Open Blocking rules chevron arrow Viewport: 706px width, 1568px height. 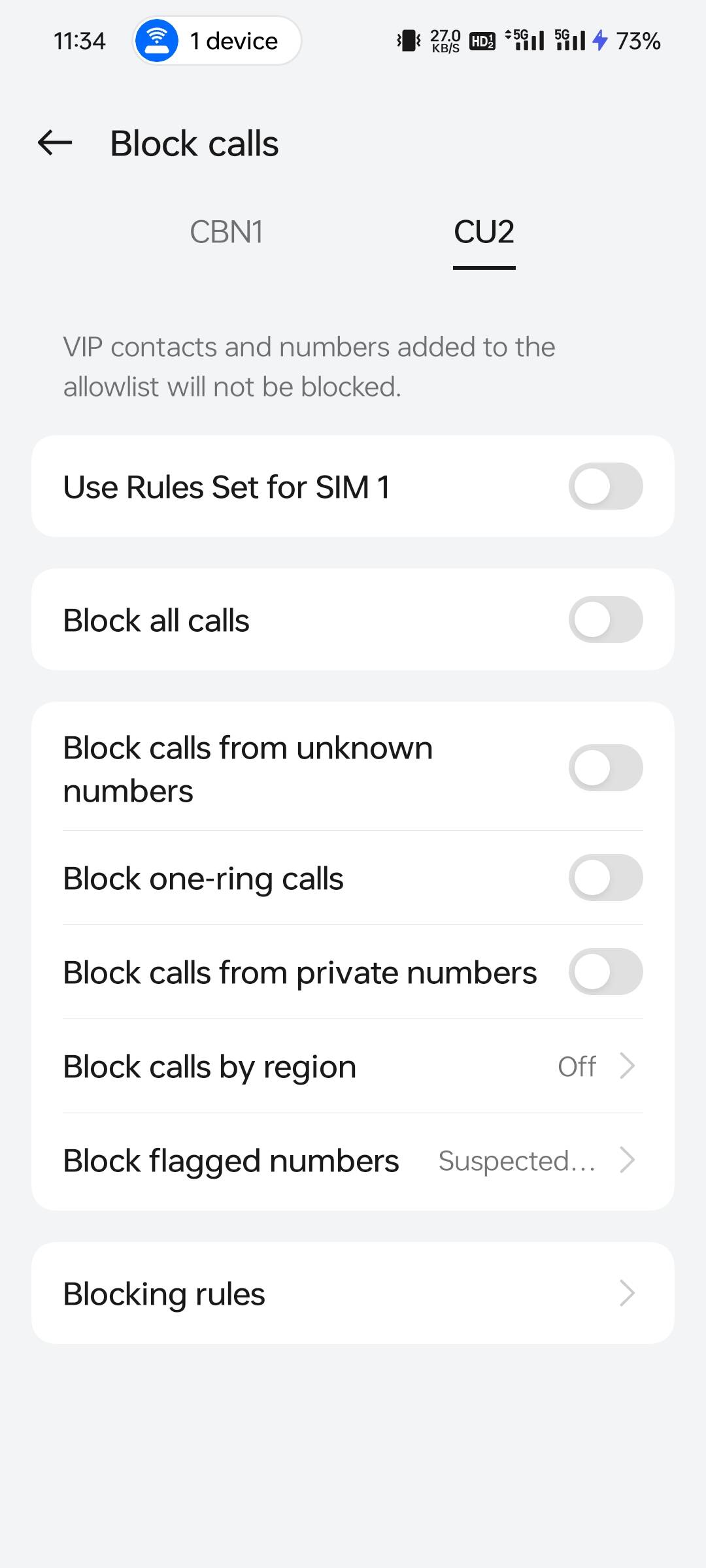coord(627,1293)
